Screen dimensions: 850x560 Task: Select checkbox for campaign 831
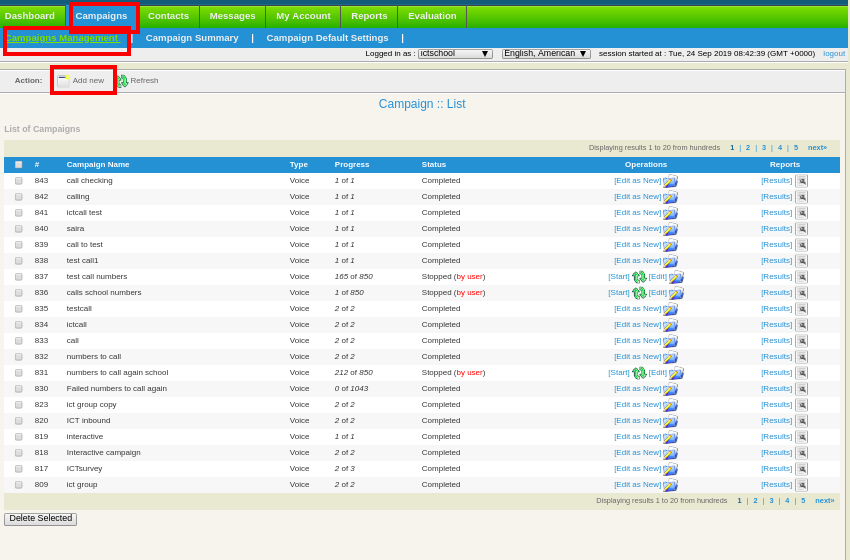18,372
